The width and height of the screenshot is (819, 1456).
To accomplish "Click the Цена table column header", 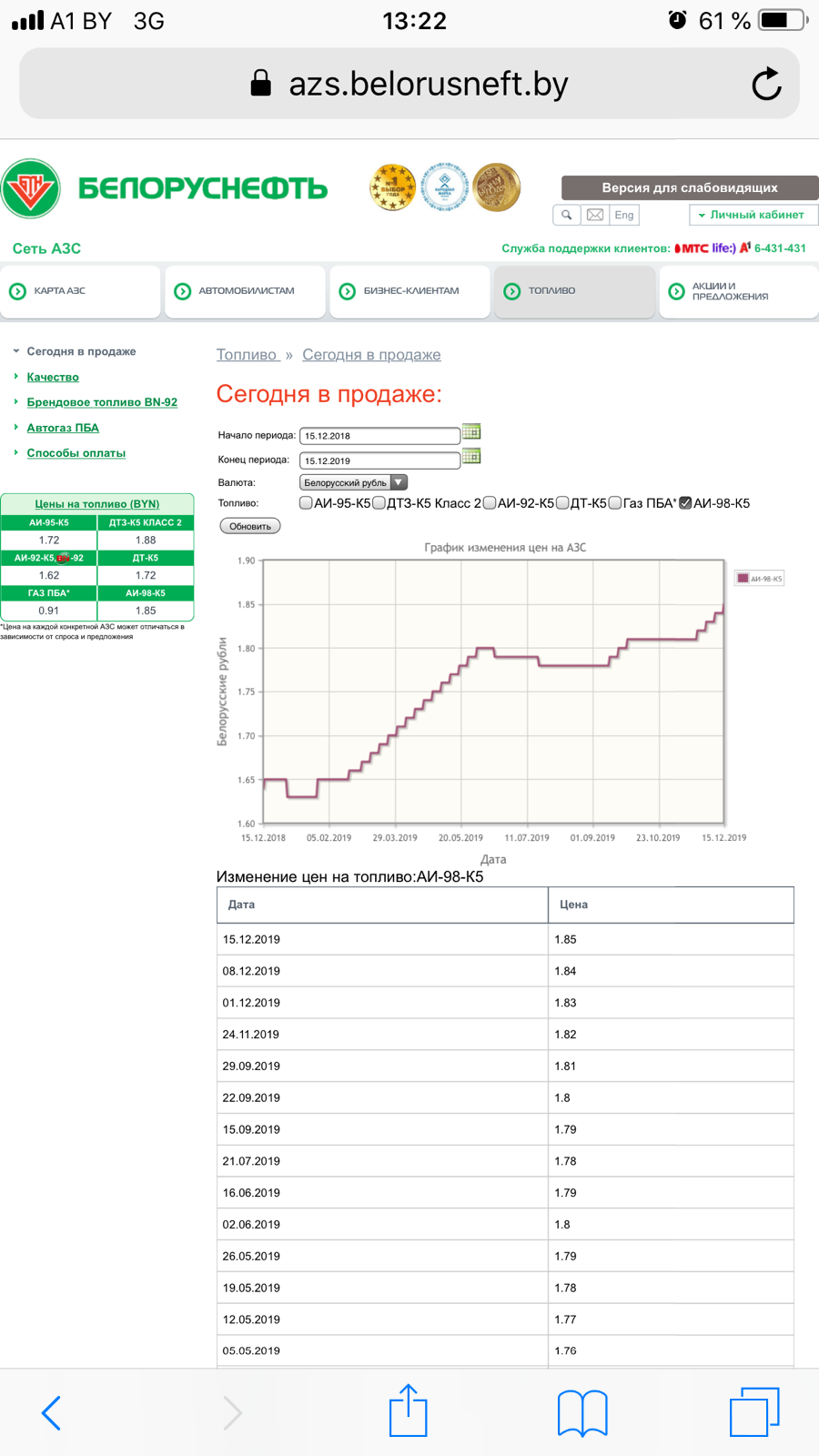I will click(x=672, y=905).
